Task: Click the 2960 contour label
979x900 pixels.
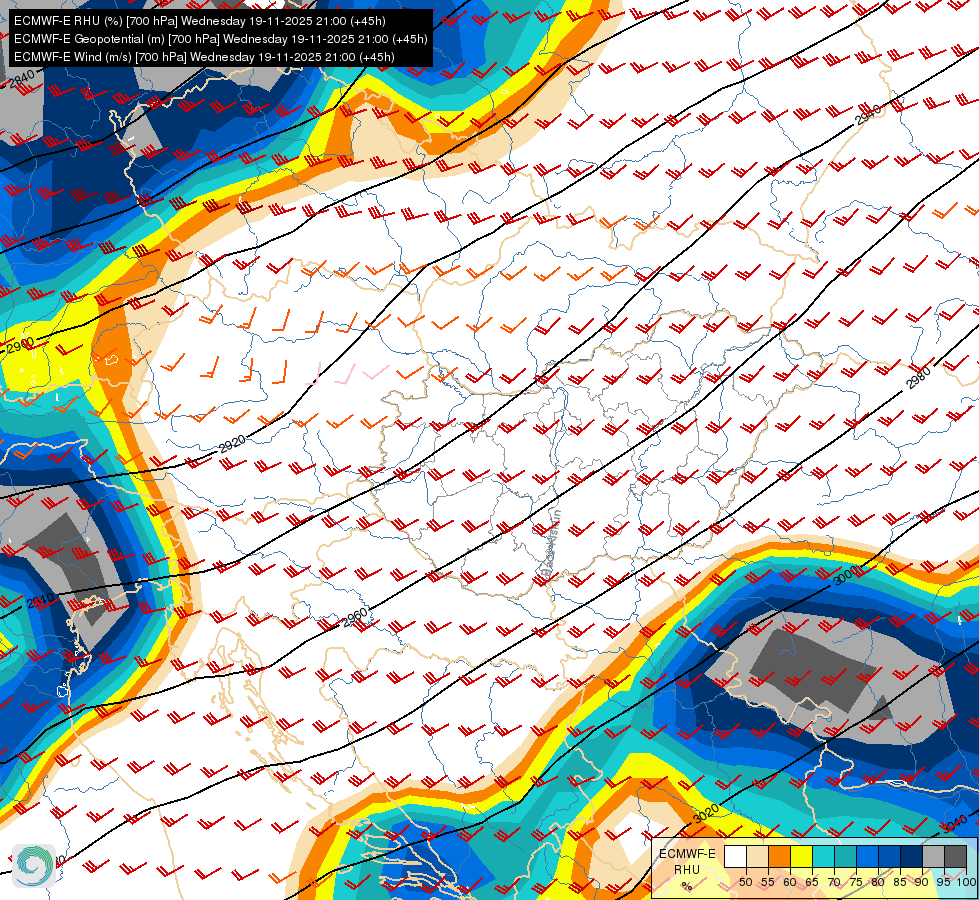Action: click(356, 617)
